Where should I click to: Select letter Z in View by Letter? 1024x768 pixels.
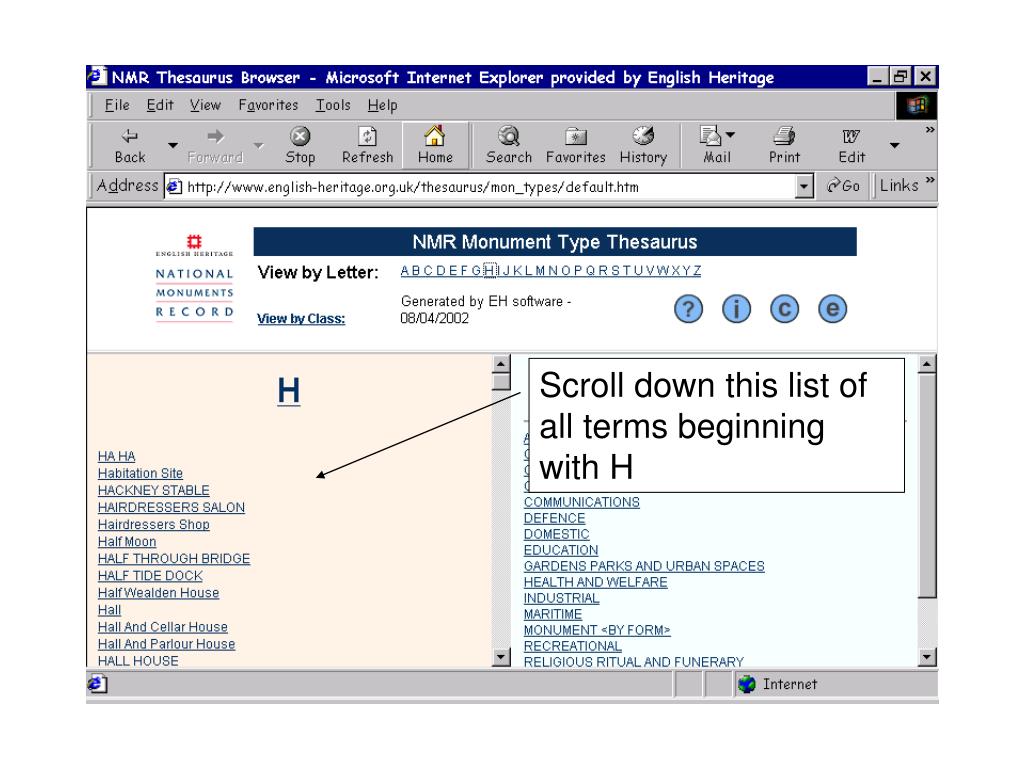[x=697, y=271]
